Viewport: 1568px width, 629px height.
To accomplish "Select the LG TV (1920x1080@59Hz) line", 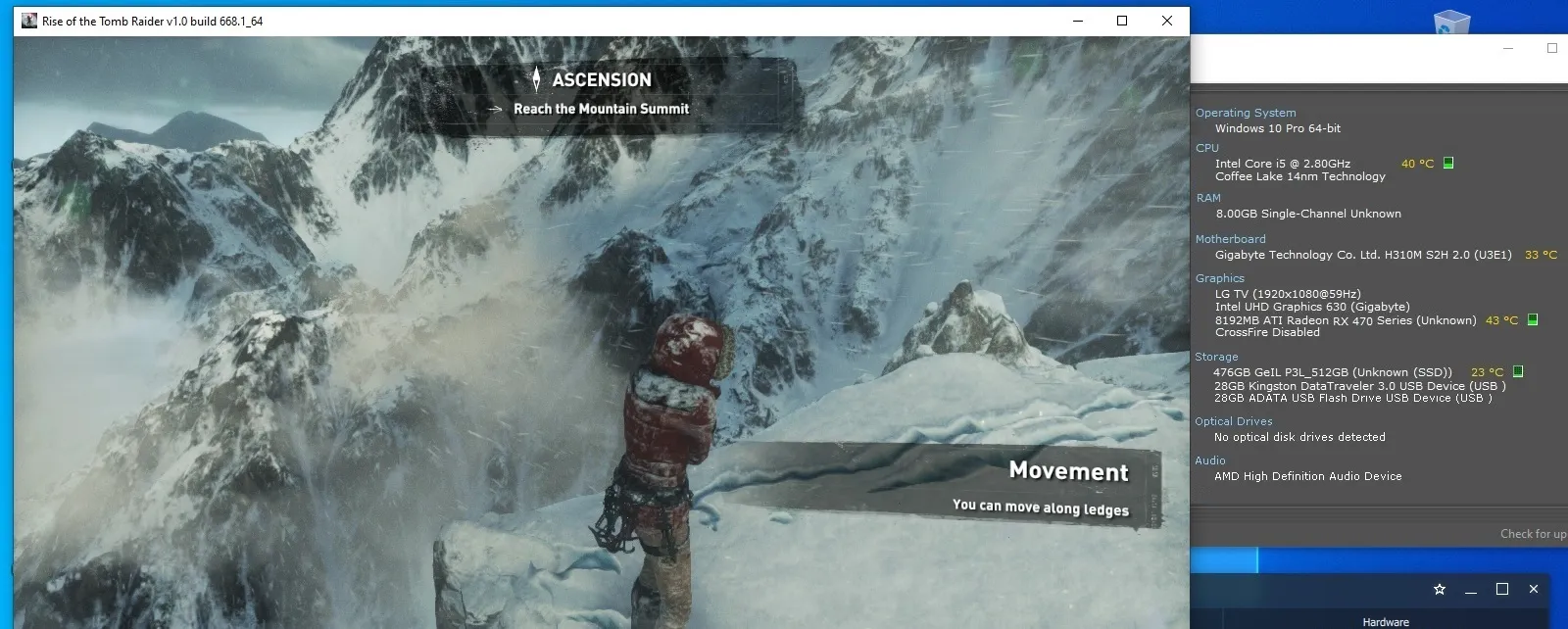I will [x=1288, y=294].
